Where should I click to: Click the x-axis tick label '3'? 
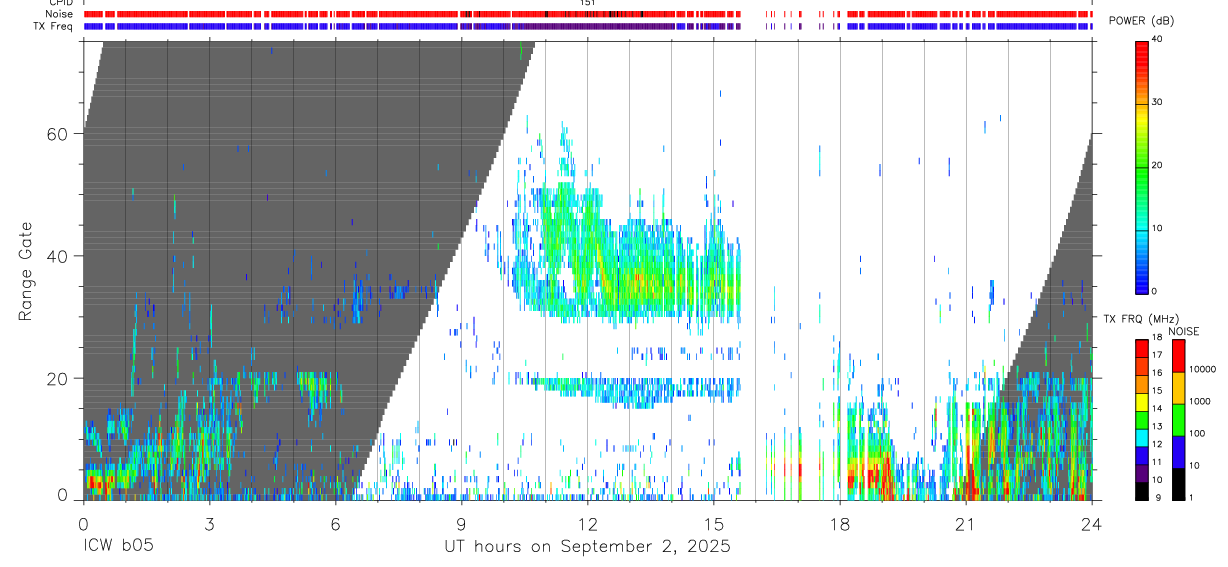(x=209, y=523)
